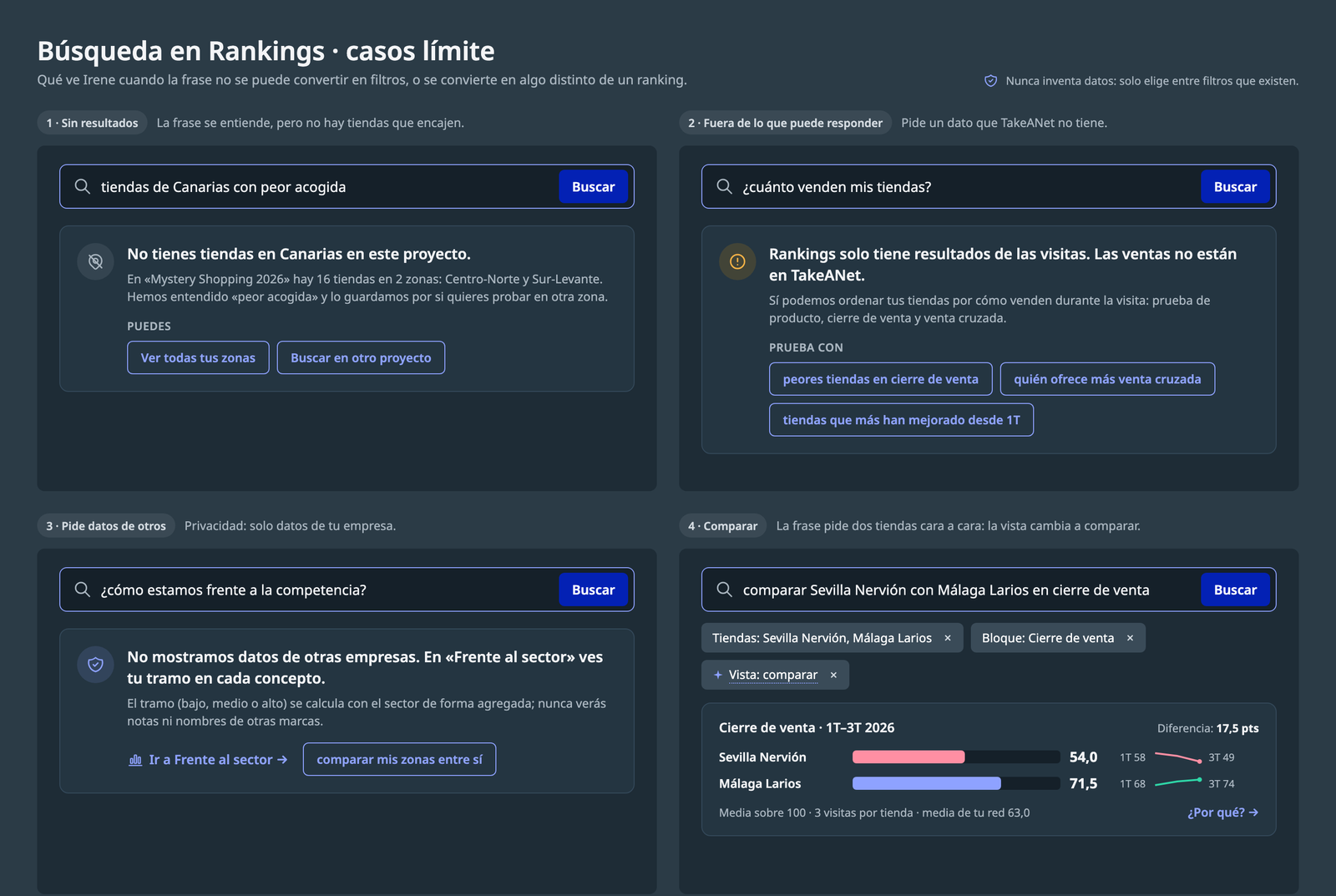Image resolution: width=1336 pixels, height=896 pixels.
Task: Click the search magnifier icon in Canarias query
Action: pos(83,186)
